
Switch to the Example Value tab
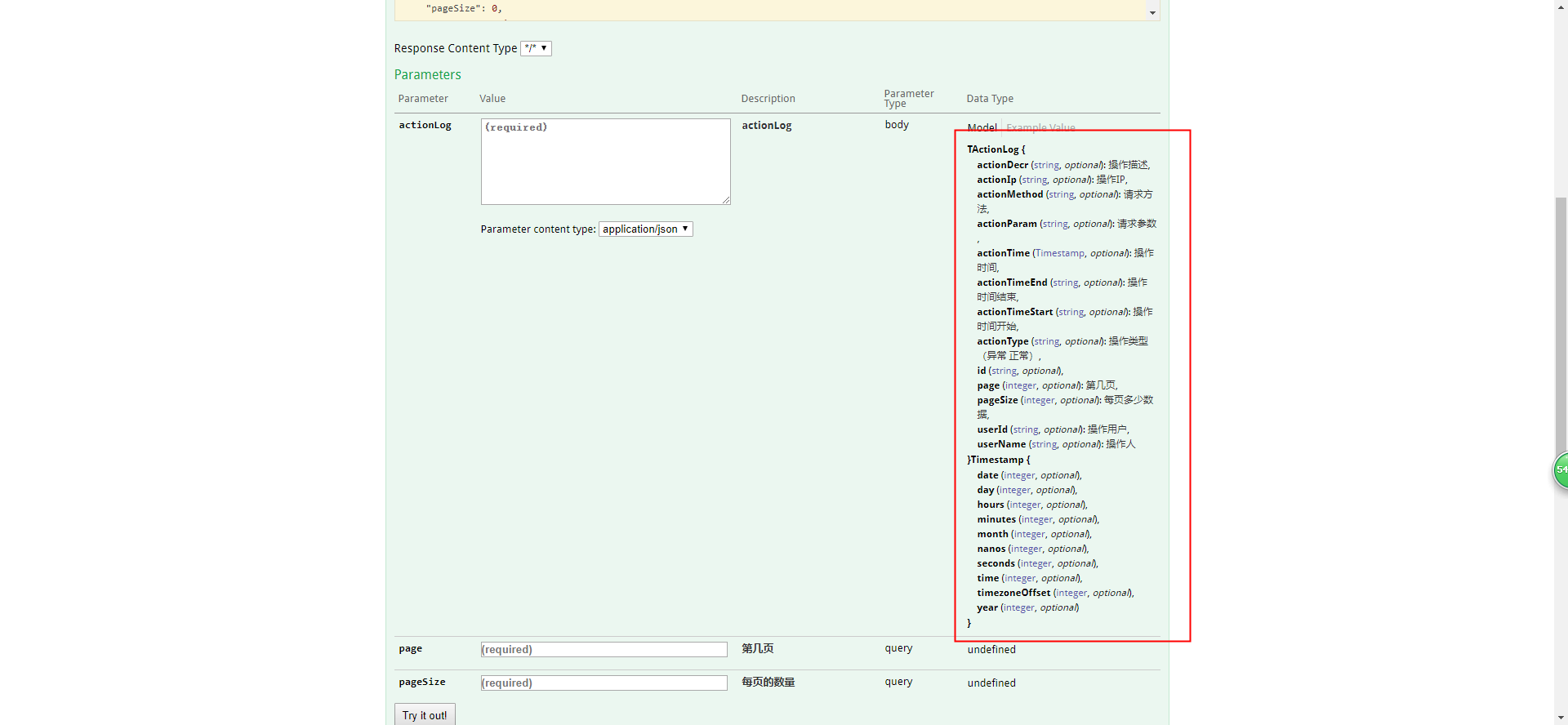click(1040, 127)
